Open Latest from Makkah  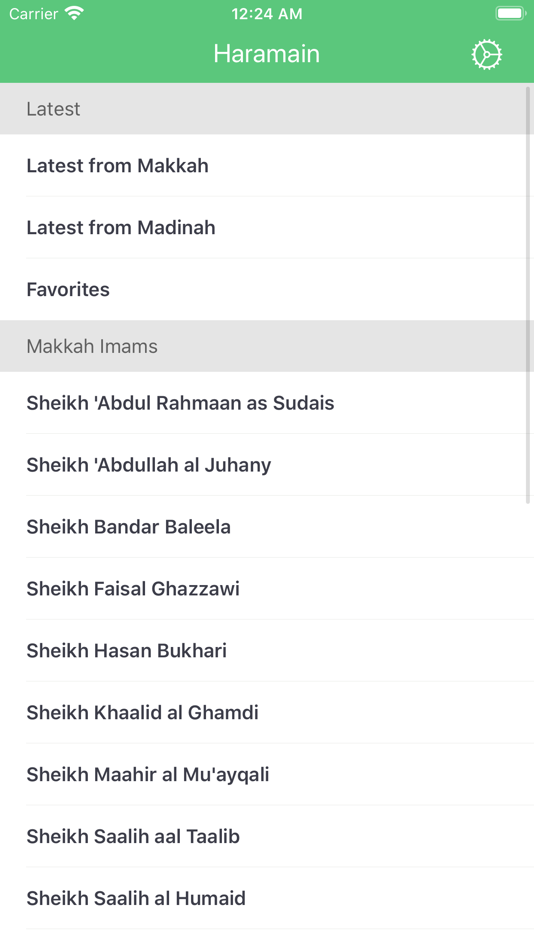[267, 165]
